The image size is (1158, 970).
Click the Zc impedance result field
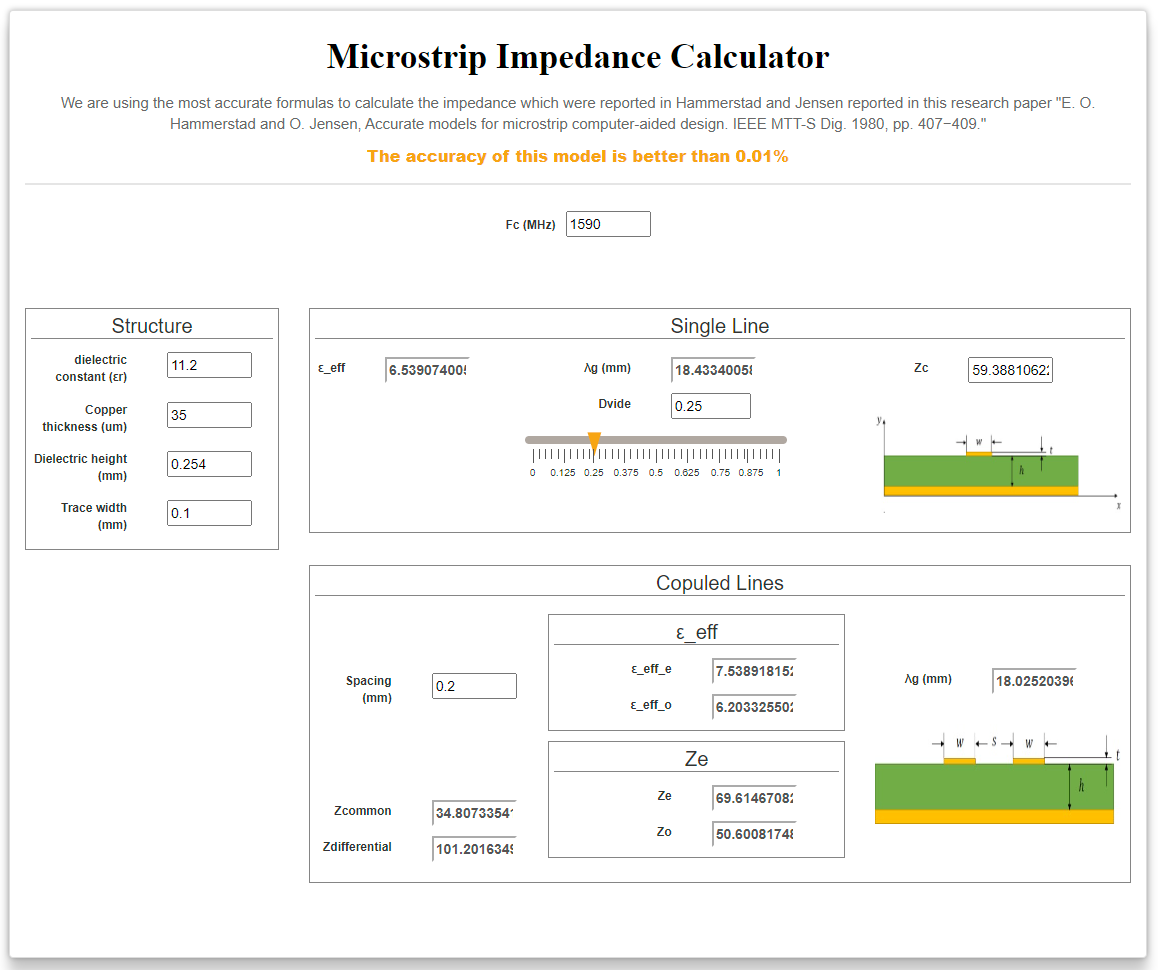(x=1010, y=370)
